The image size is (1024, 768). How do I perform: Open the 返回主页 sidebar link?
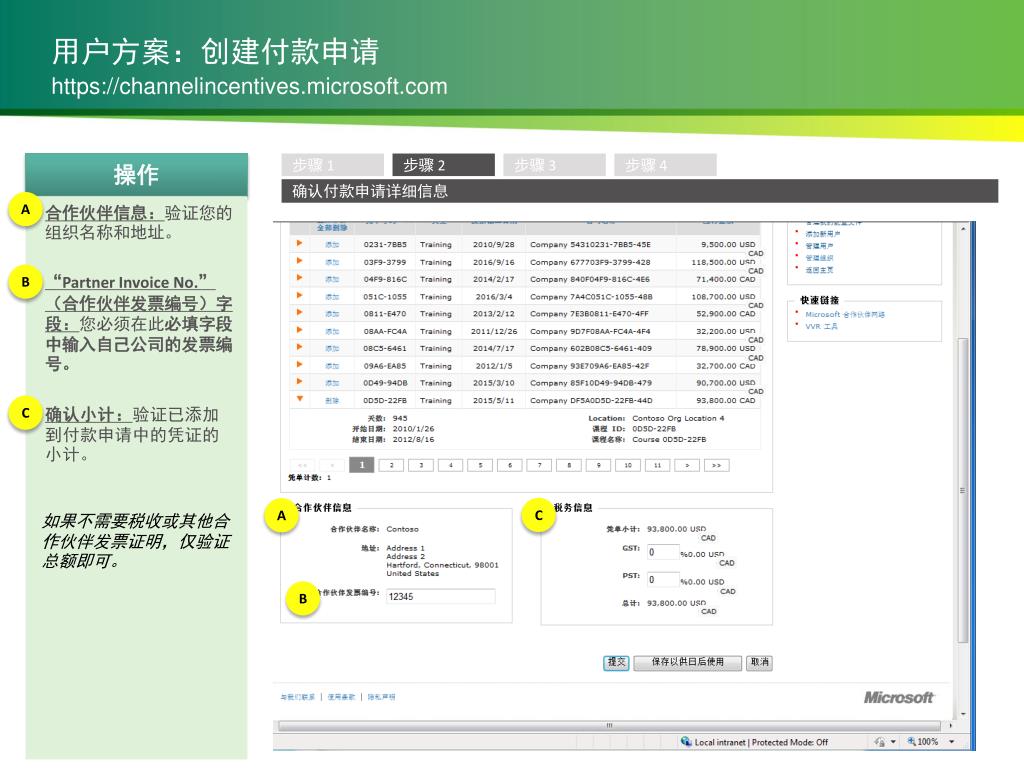click(x=819, y=270)
